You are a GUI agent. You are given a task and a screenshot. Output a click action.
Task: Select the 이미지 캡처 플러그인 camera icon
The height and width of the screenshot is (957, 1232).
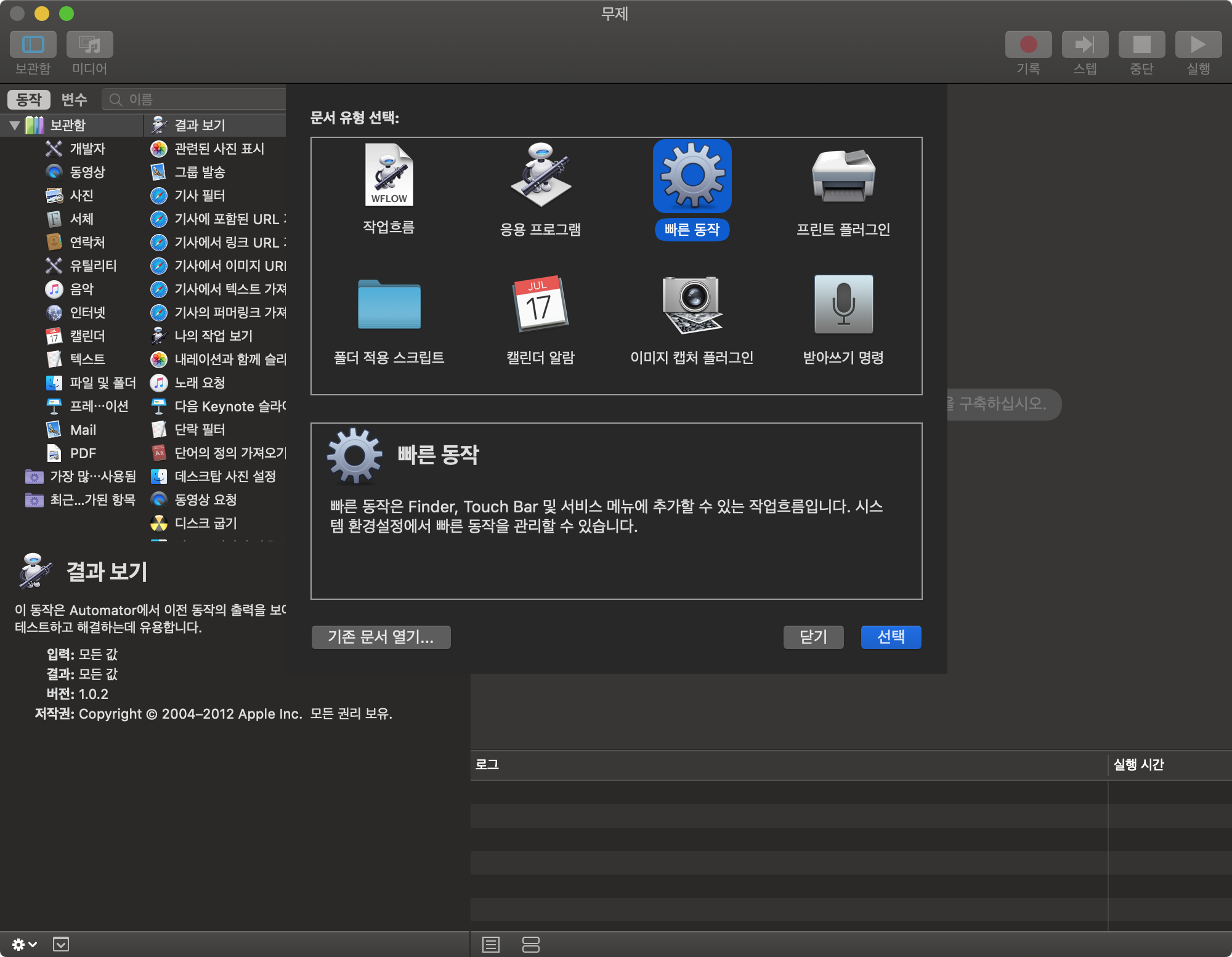pos(692,304)
